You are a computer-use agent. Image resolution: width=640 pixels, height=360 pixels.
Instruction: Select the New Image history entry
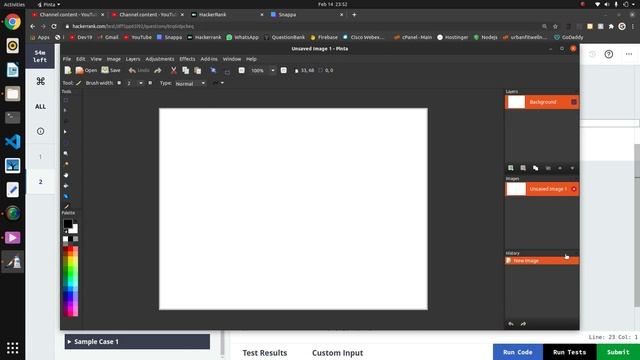542,260
